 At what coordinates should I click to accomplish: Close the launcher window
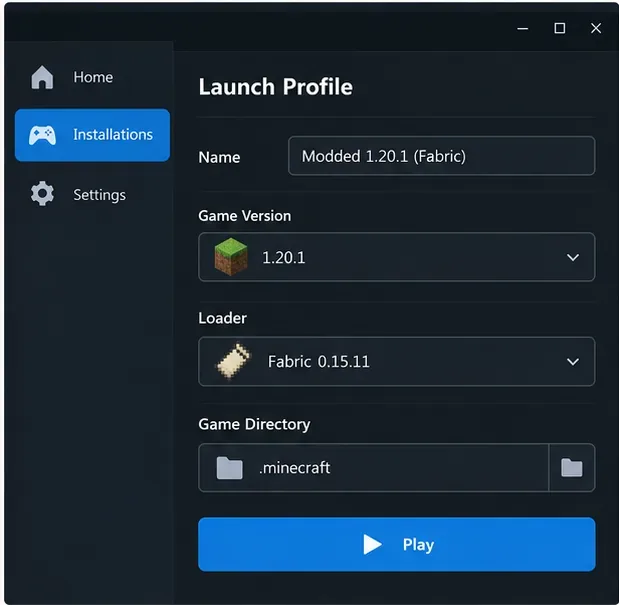[596, 28]
